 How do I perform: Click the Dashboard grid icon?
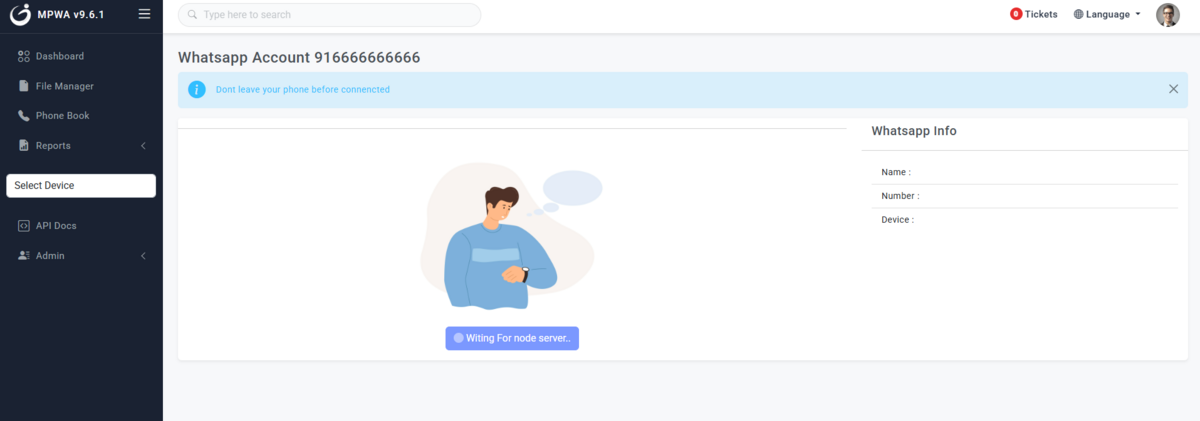(x=24, y=56)
